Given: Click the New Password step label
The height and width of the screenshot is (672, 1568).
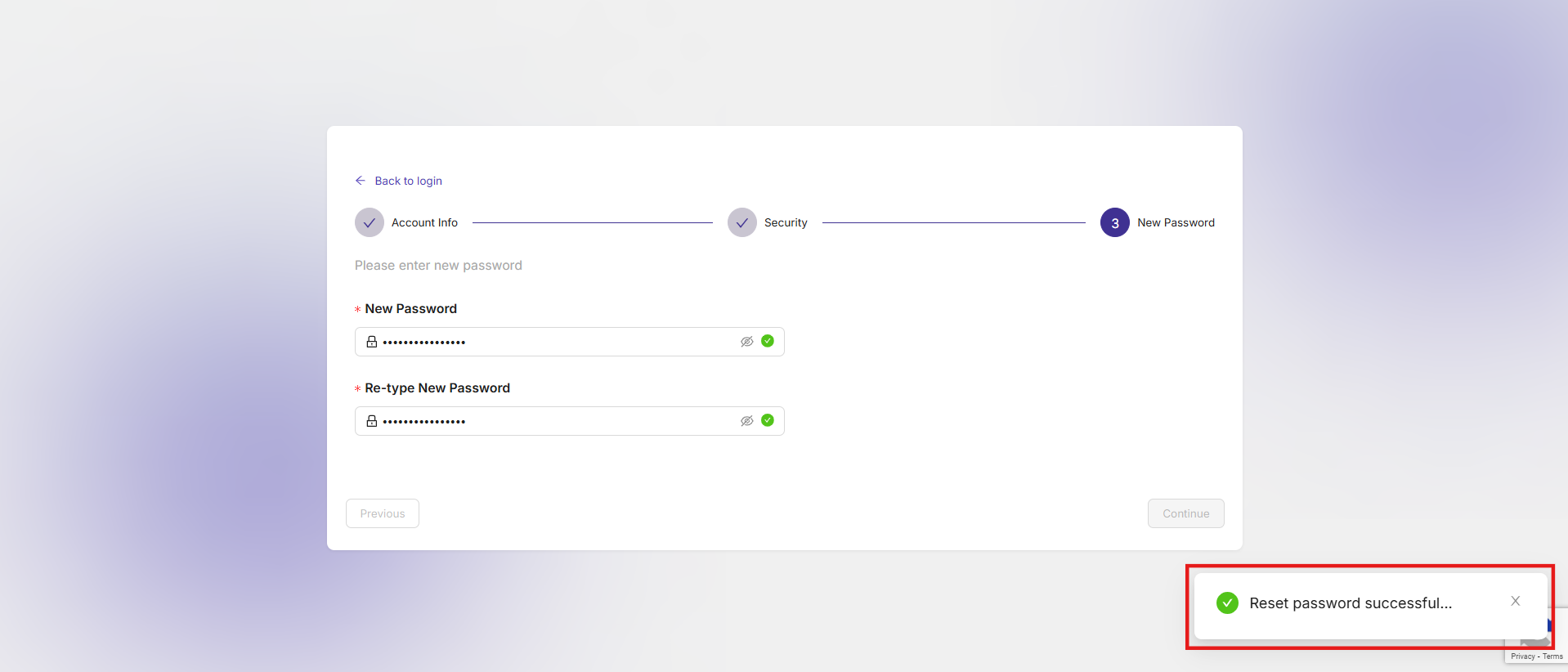Looking at the screenshot, I should click(x=1176, y=222).
